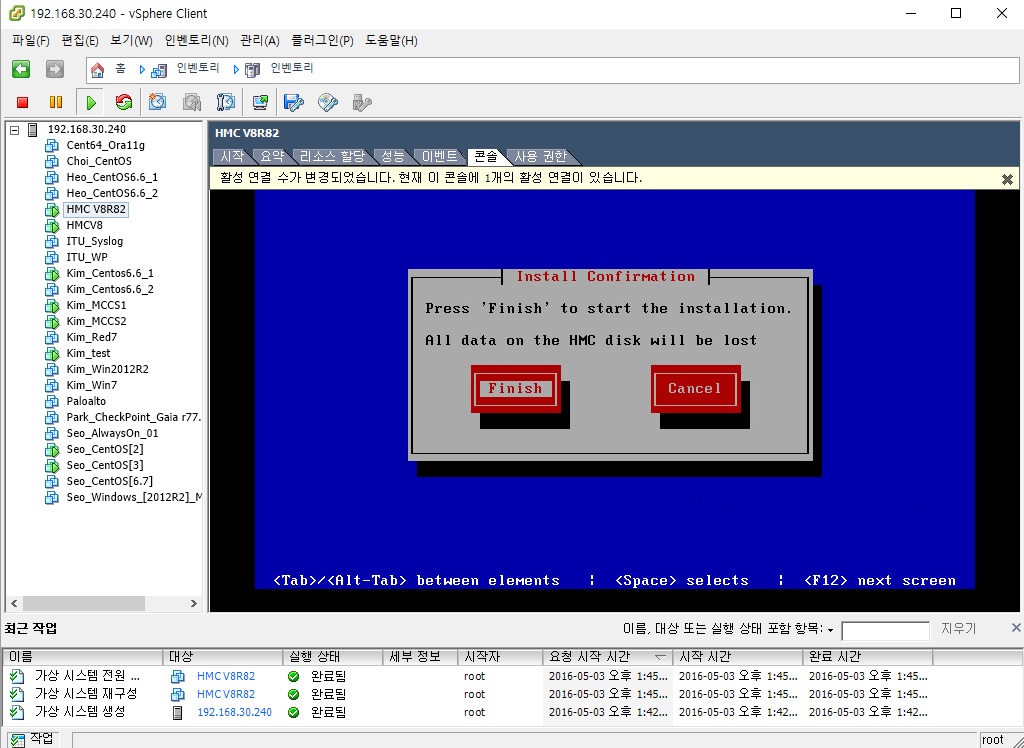1024x748 pixels.
Task: Launch virtual machine console window icon
Action: coord(260,102)
